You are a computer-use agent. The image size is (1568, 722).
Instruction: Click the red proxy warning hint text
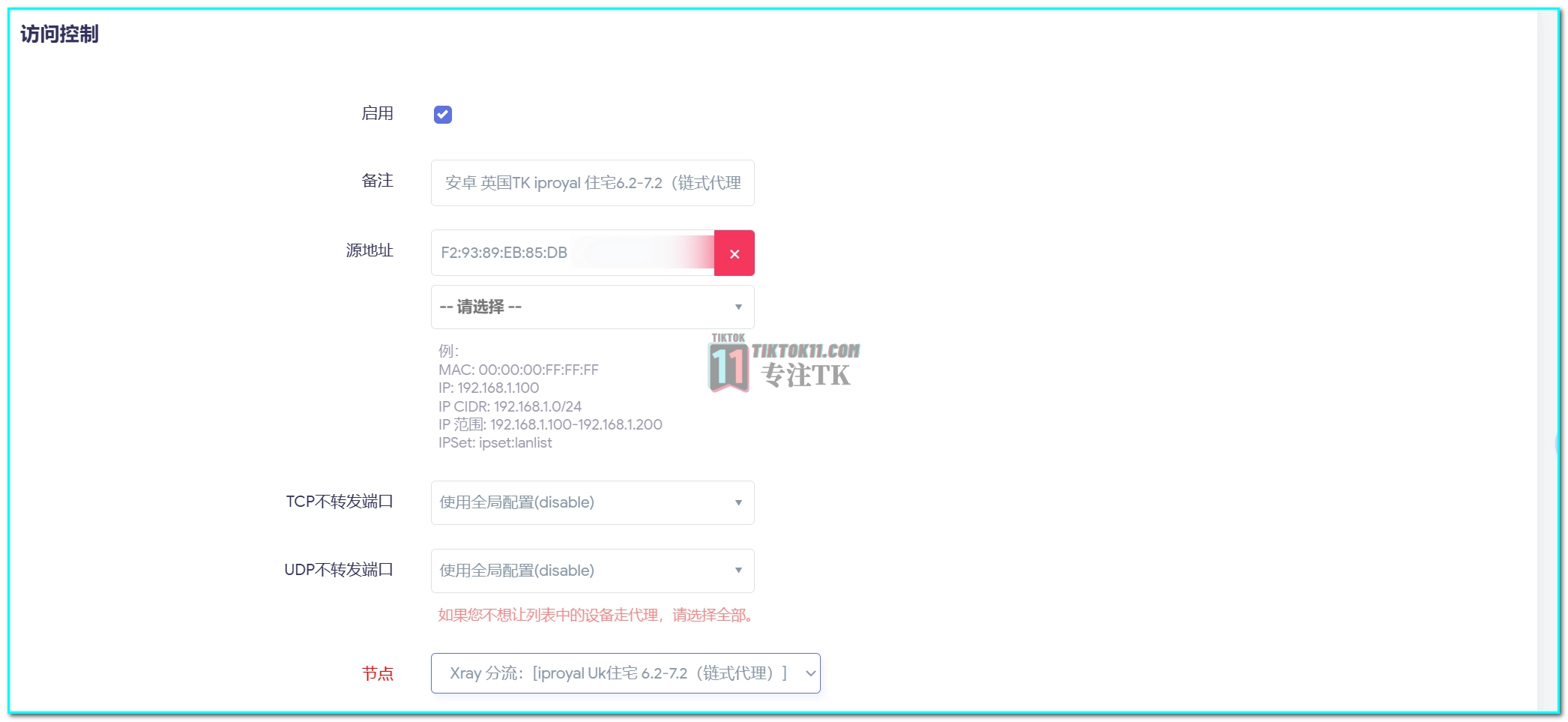pos(596,616)
